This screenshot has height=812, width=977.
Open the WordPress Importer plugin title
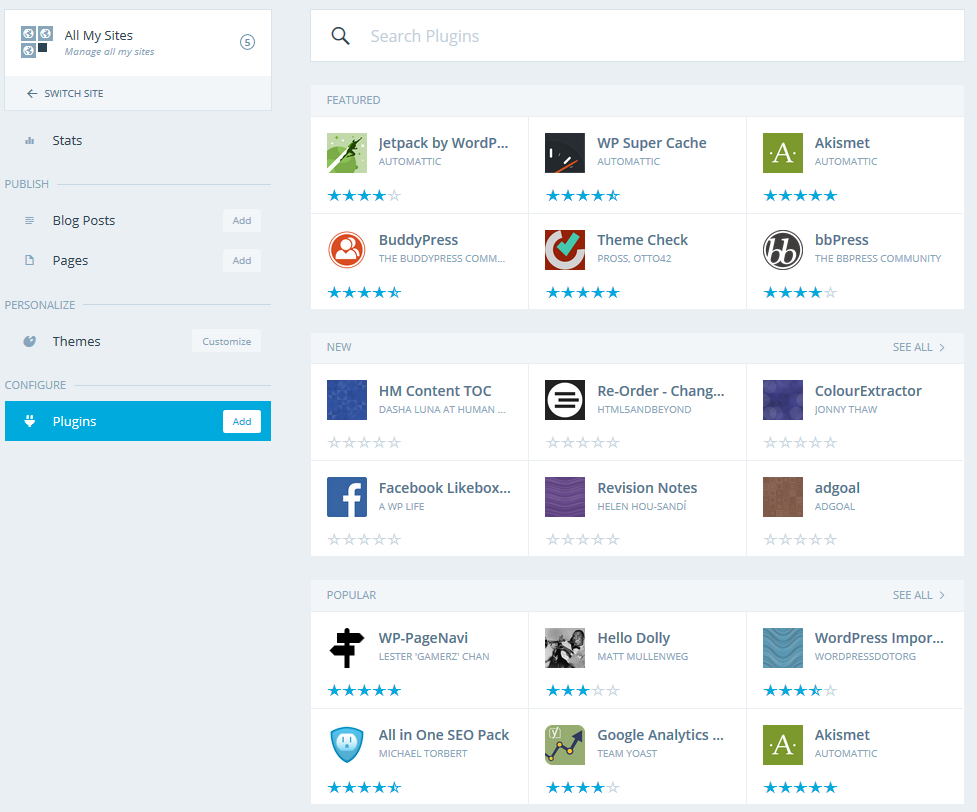(879, 638)
